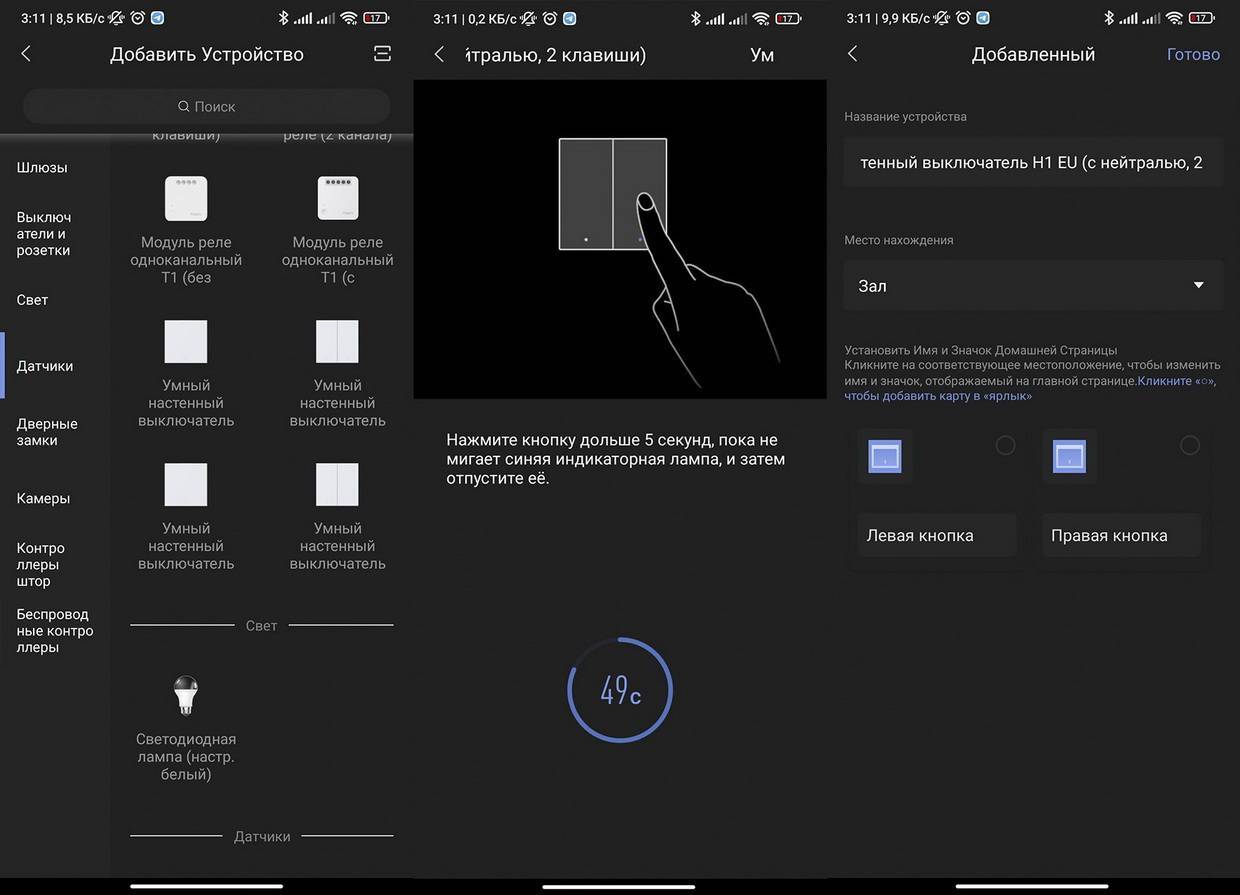Screen dimensions: 1240x895
Task: Tap Готово to finish adding device
Action: [1193, 54]
